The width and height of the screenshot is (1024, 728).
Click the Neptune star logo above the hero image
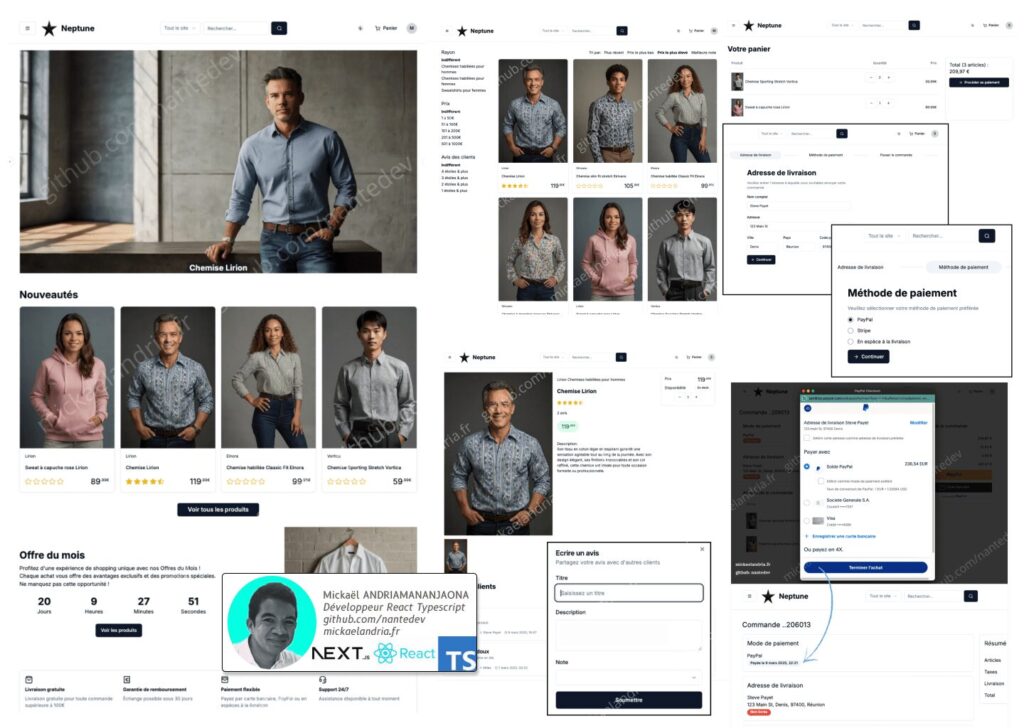(49, 29)
